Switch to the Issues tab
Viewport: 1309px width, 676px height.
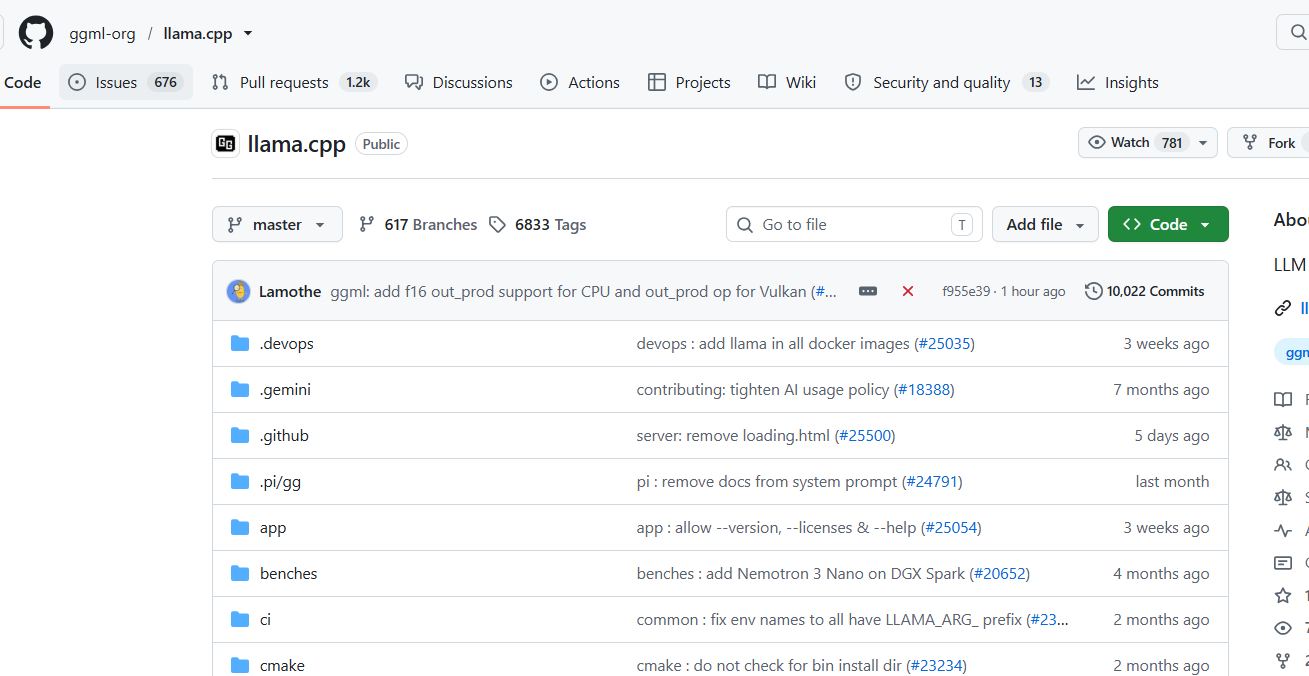(126, 82)
